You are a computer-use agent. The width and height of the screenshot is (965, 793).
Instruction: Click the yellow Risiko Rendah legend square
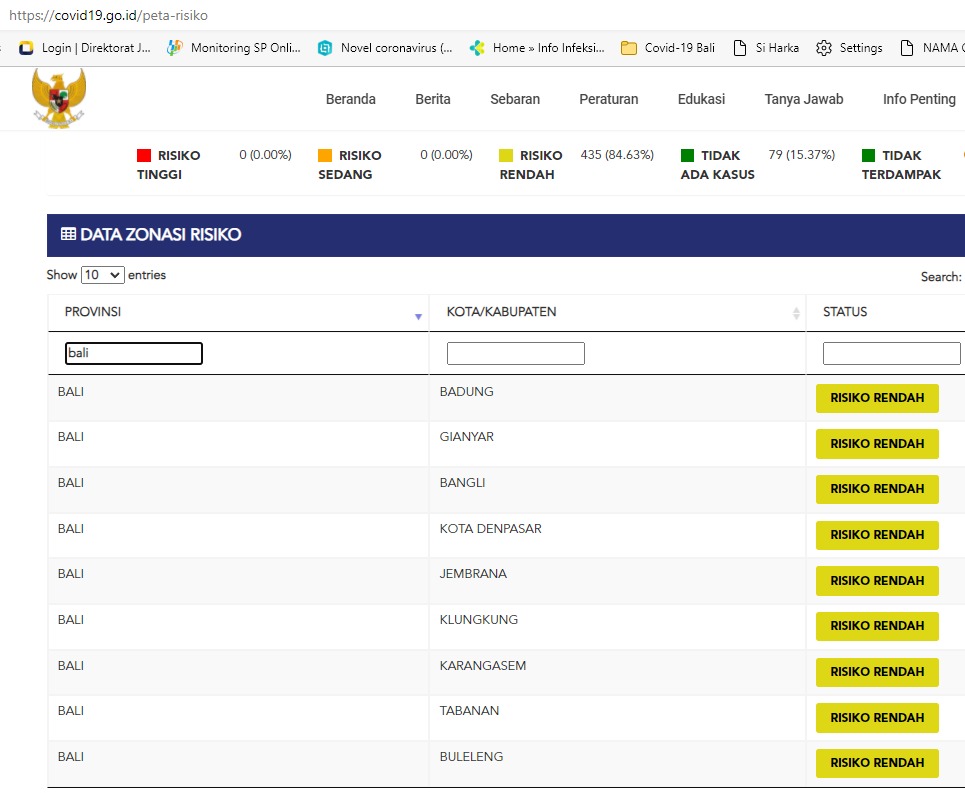[x=506, y=156]
